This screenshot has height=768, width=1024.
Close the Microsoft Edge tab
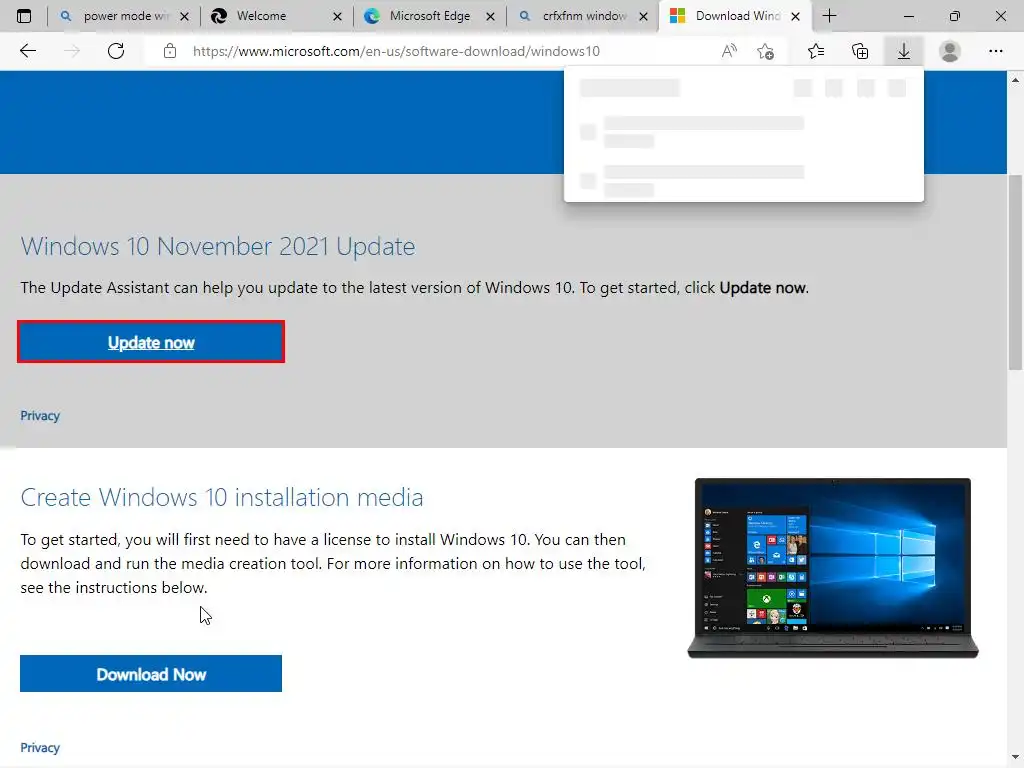(x=490, y=16)
